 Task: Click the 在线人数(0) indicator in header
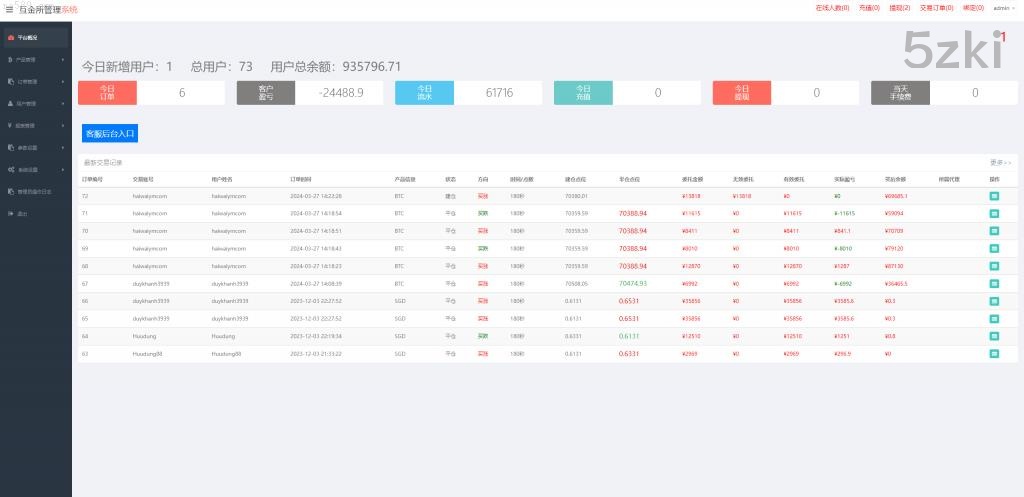coord(832,8)
